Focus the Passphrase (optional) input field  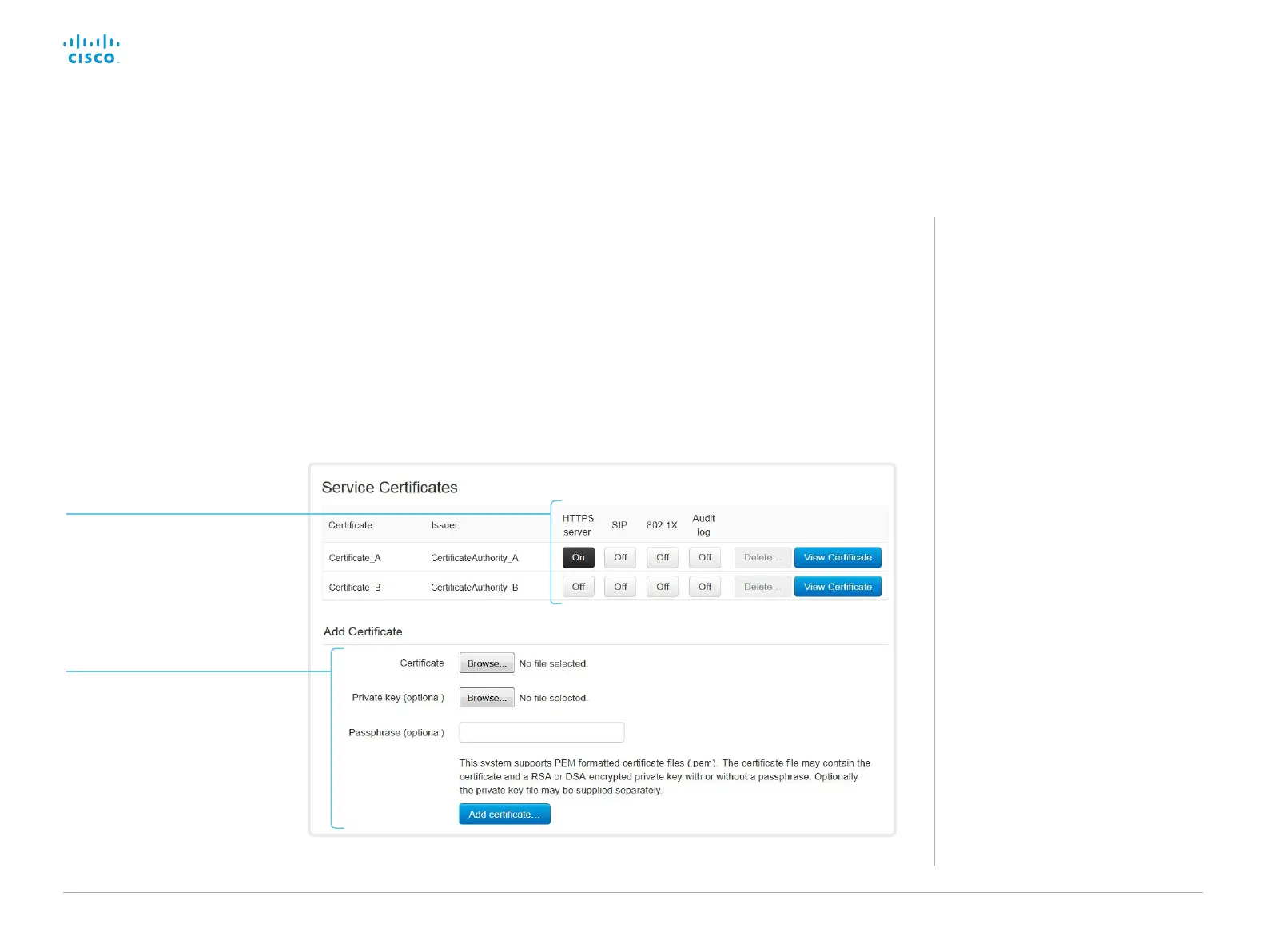click(x=542, y=732)
